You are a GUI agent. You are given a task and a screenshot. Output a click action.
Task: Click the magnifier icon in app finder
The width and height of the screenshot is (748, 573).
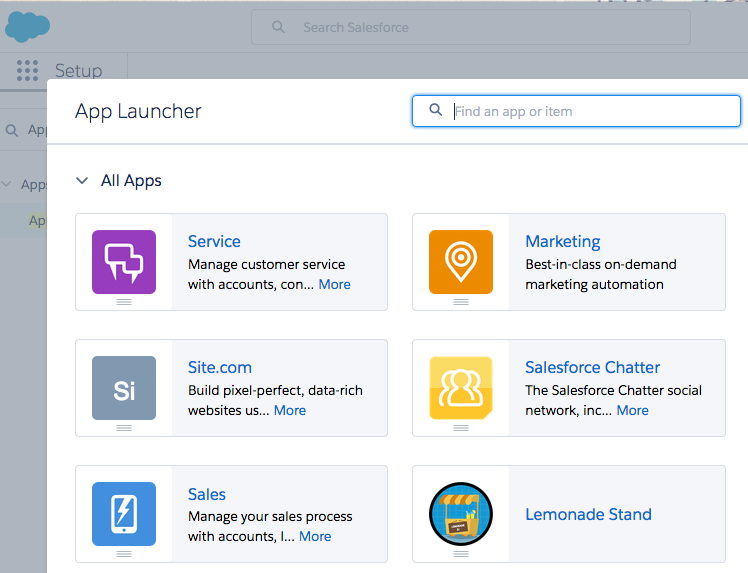tap(436, 111)
